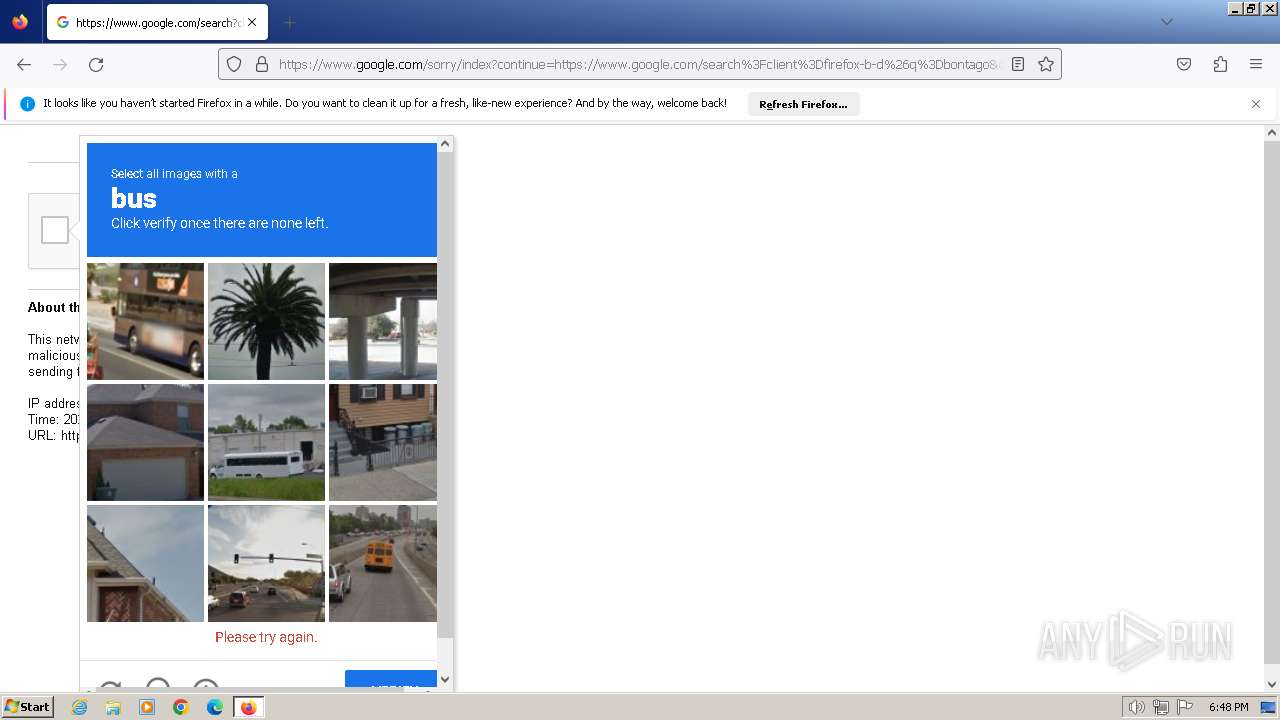Viewport: 1280px width, 720px height.
Task: Open the Action Center flag icon
Action: tap(1185, 707)
